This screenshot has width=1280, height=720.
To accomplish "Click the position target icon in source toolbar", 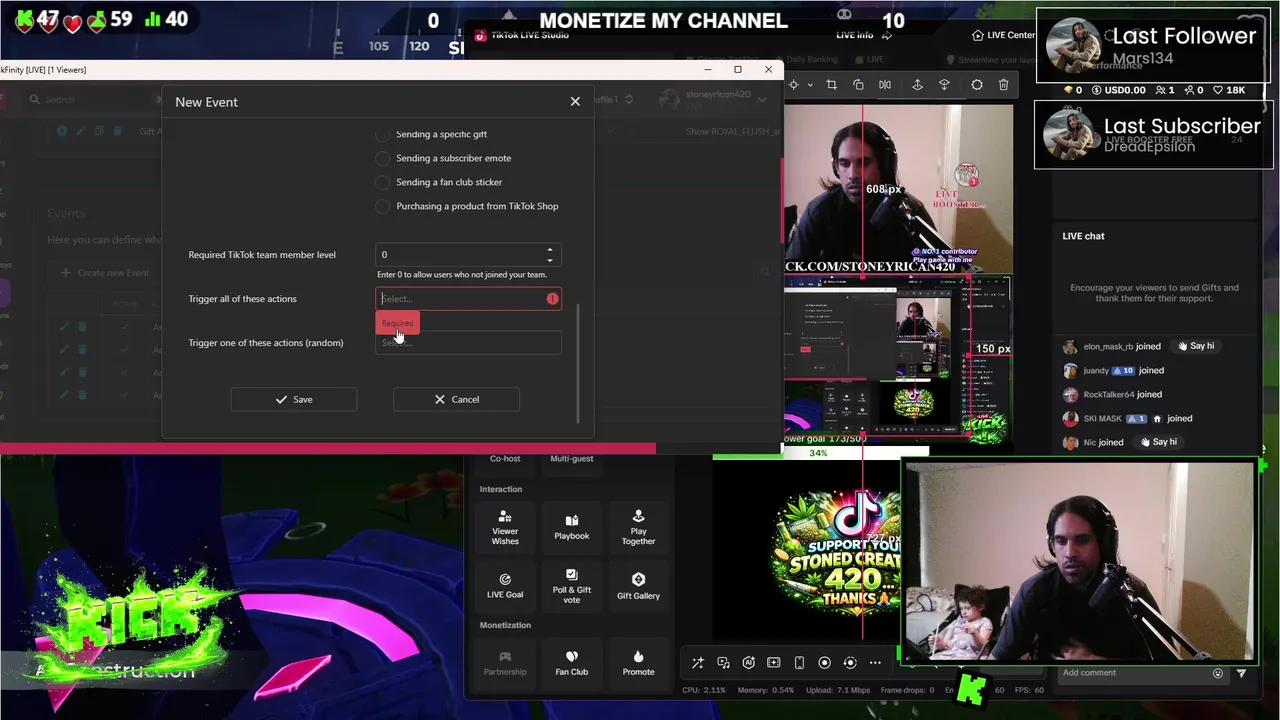I will tap(793, 85).
